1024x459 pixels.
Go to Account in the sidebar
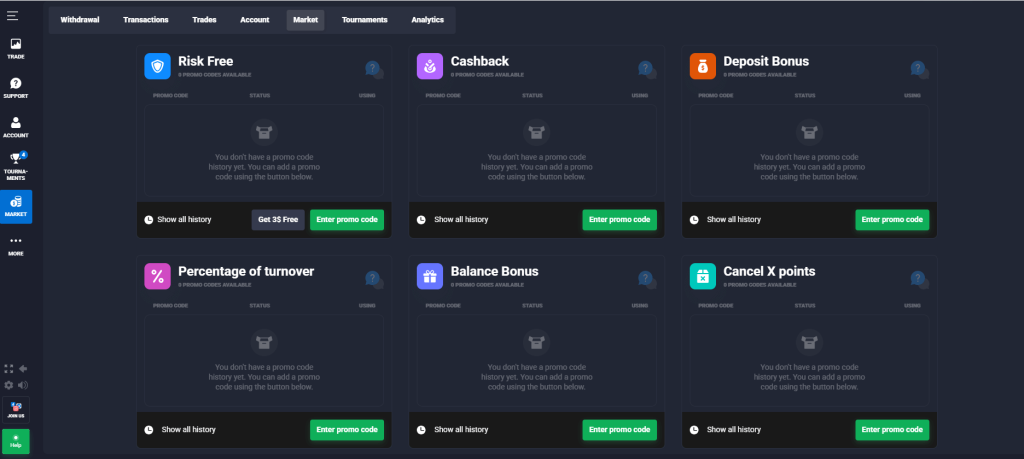pyautogui.click(x=16, y=127)
